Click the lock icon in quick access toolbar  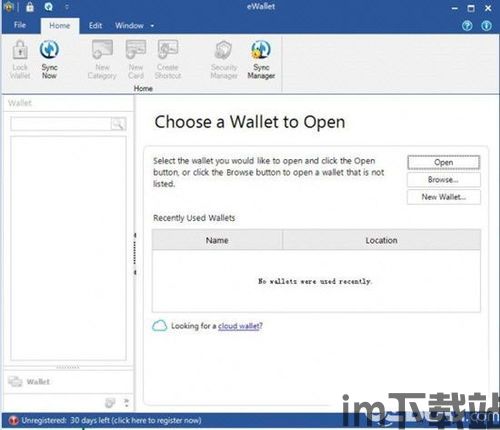coord(30,7)
